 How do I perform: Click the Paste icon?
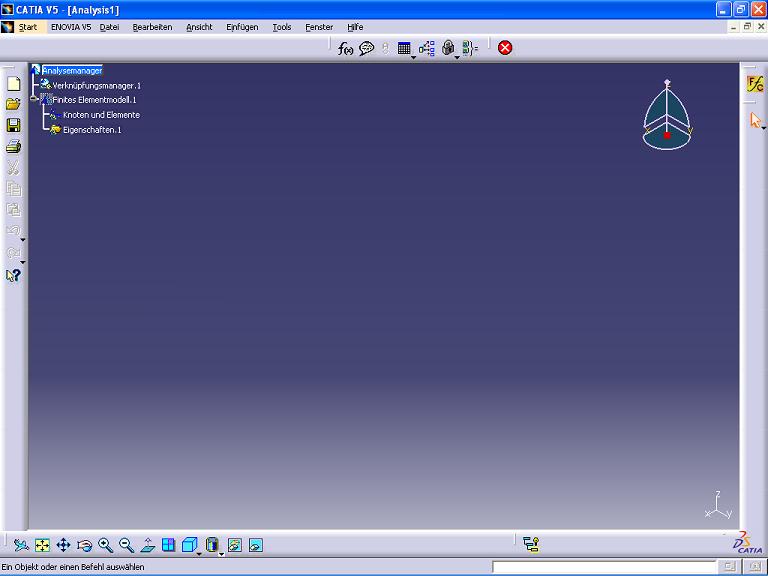(x=14, y=210)
